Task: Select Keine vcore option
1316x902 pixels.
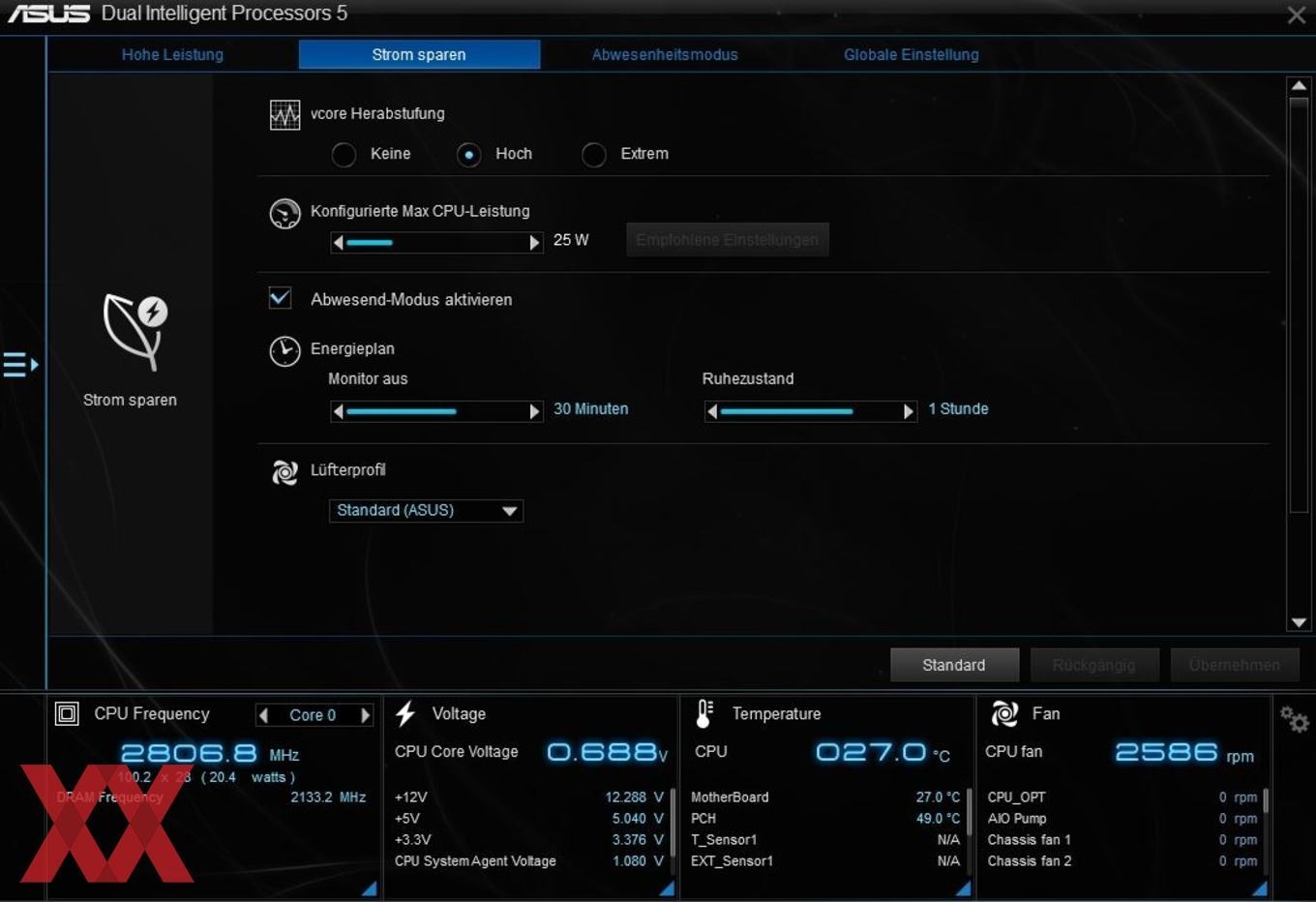Action: (344, 155)
